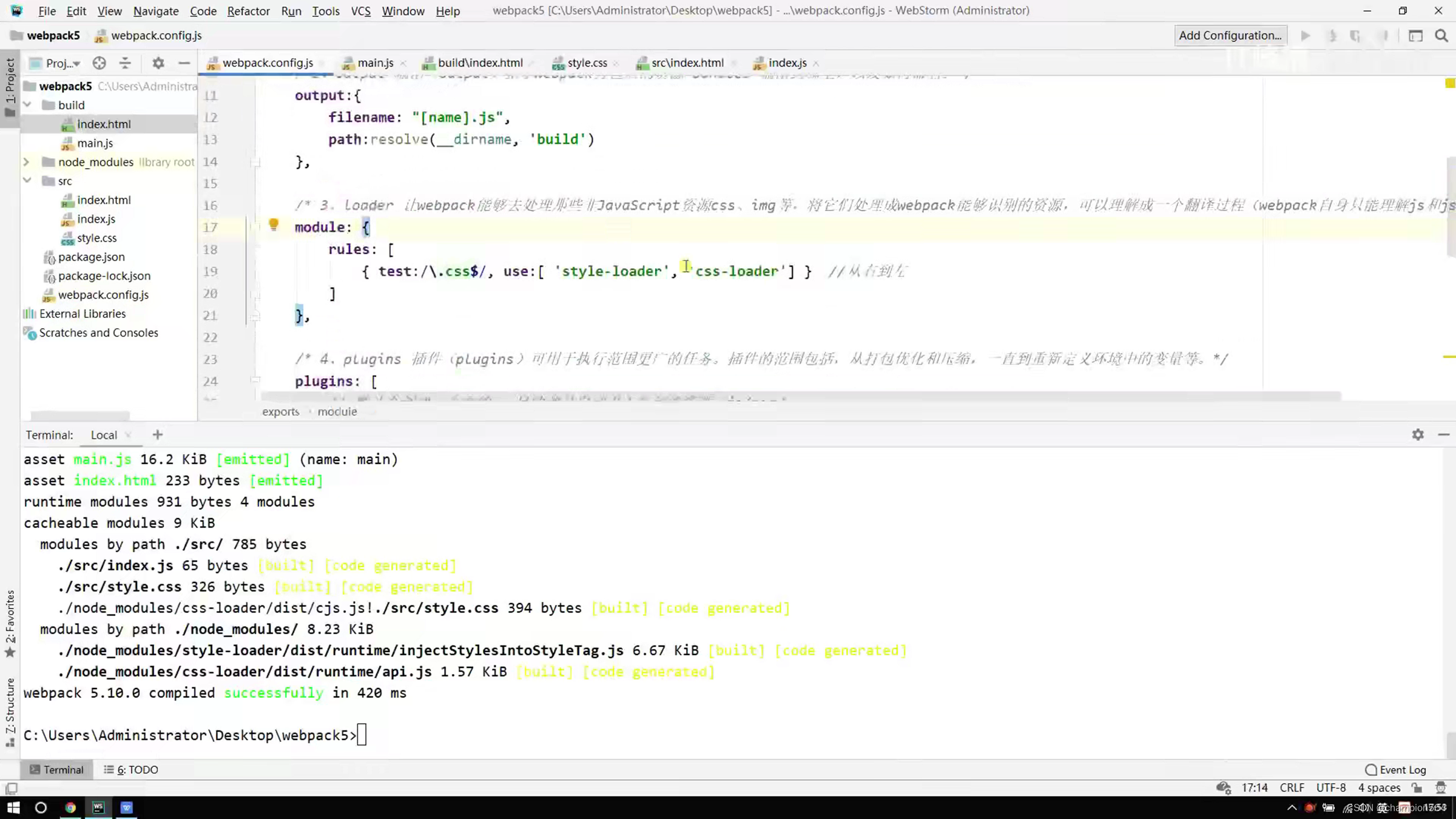
Task: Open the line separator CRLF selector
Action: point(1292,787)
